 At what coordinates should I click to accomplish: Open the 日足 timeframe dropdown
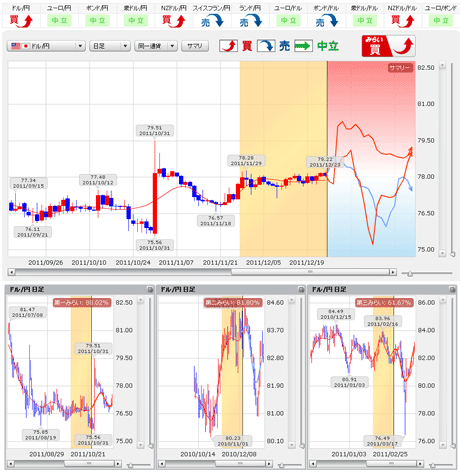110,46
